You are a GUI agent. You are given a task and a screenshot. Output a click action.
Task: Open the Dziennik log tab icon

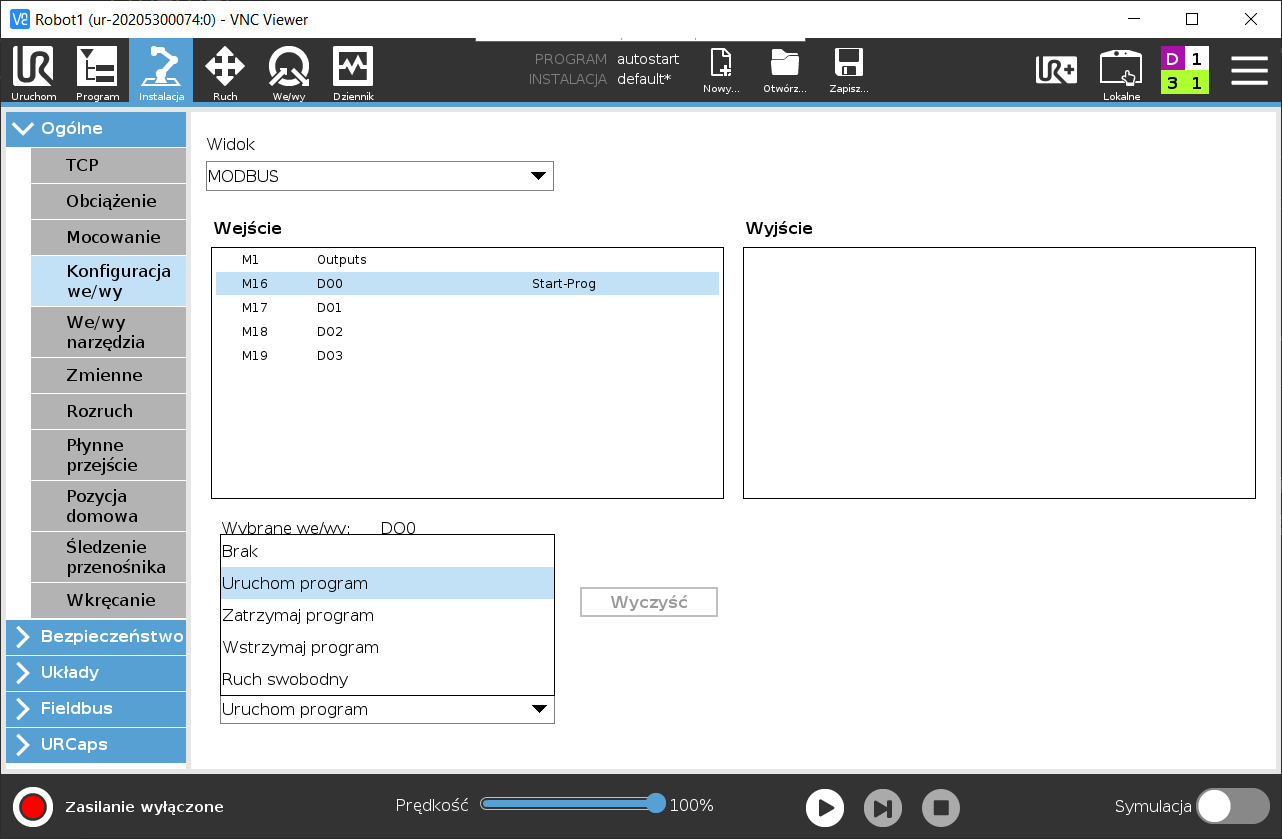(x=353, y=72)
